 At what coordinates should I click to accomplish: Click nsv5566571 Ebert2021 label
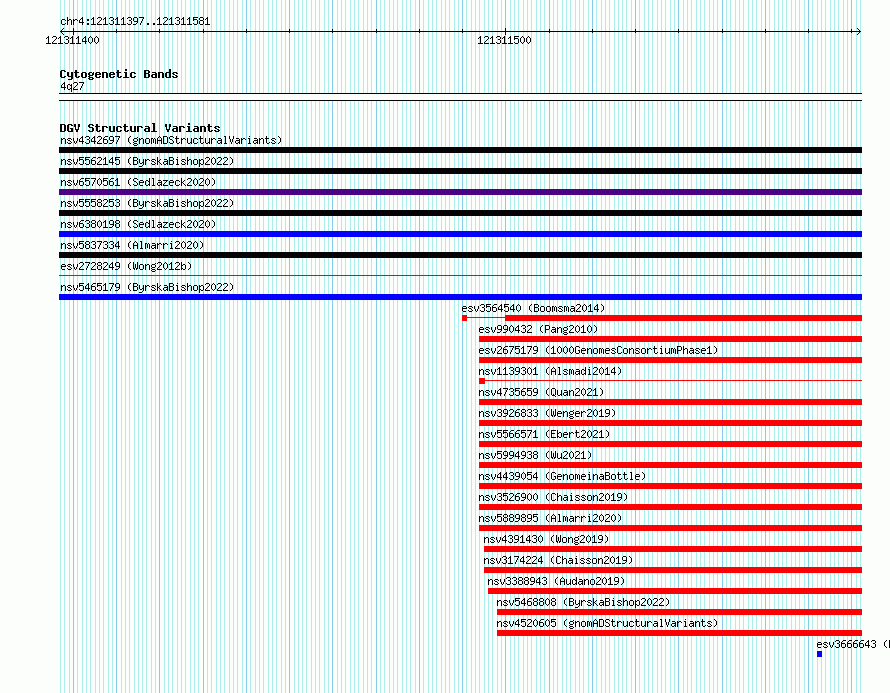(544, 434)
